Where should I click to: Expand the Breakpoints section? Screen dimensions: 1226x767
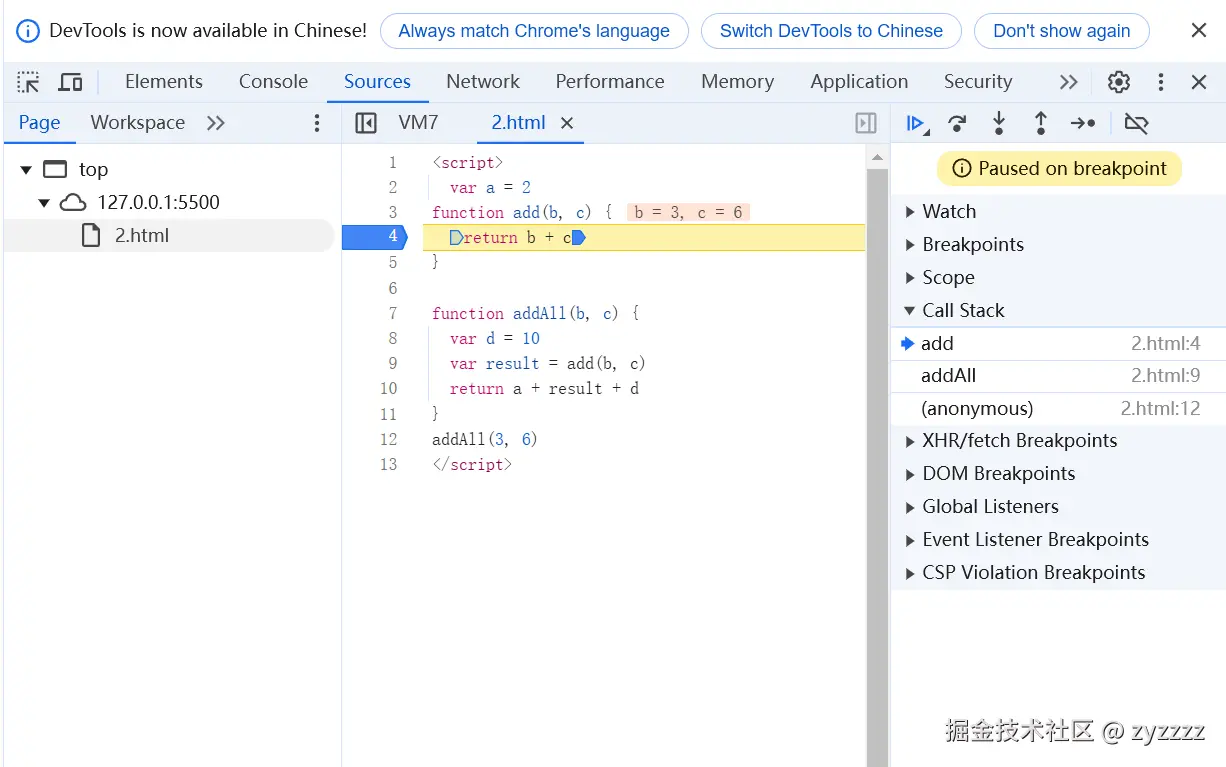click(x=910, y=245)
